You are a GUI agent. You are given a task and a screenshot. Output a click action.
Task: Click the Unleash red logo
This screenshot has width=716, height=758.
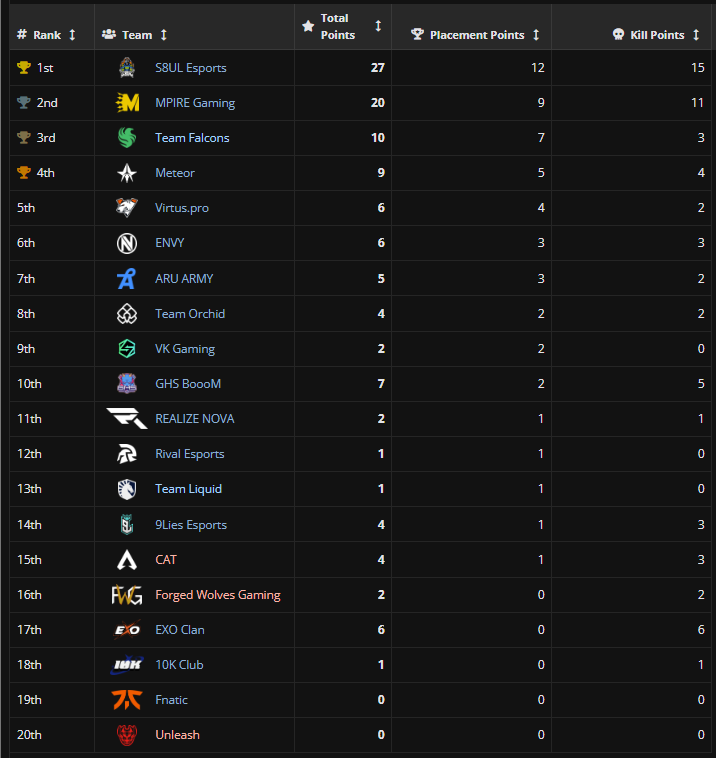(x=127, y=735)
